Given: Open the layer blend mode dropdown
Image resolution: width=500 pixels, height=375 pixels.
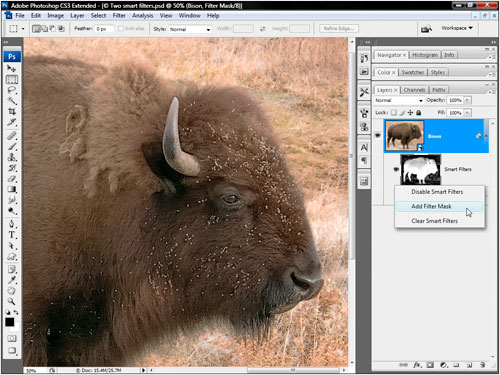Looking at the screenshot, I should click(x=398, y=100).
